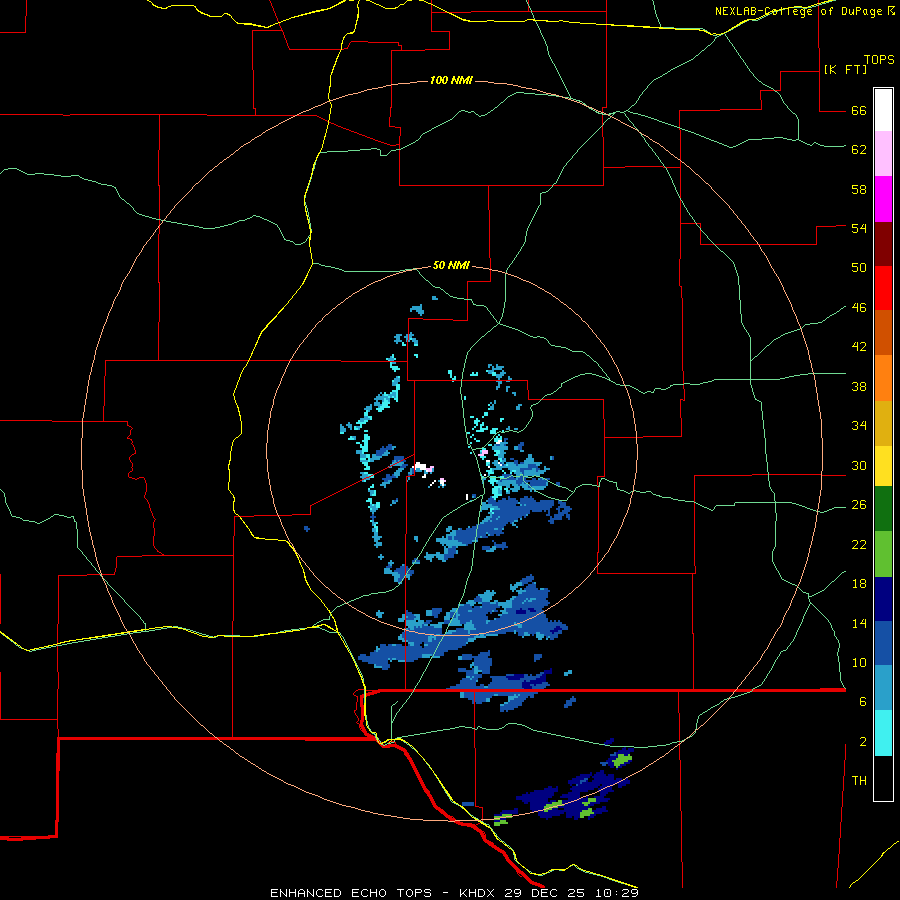Click the legend value 30
The width and height of the screenshot is (900, 900).
point(859,465)
